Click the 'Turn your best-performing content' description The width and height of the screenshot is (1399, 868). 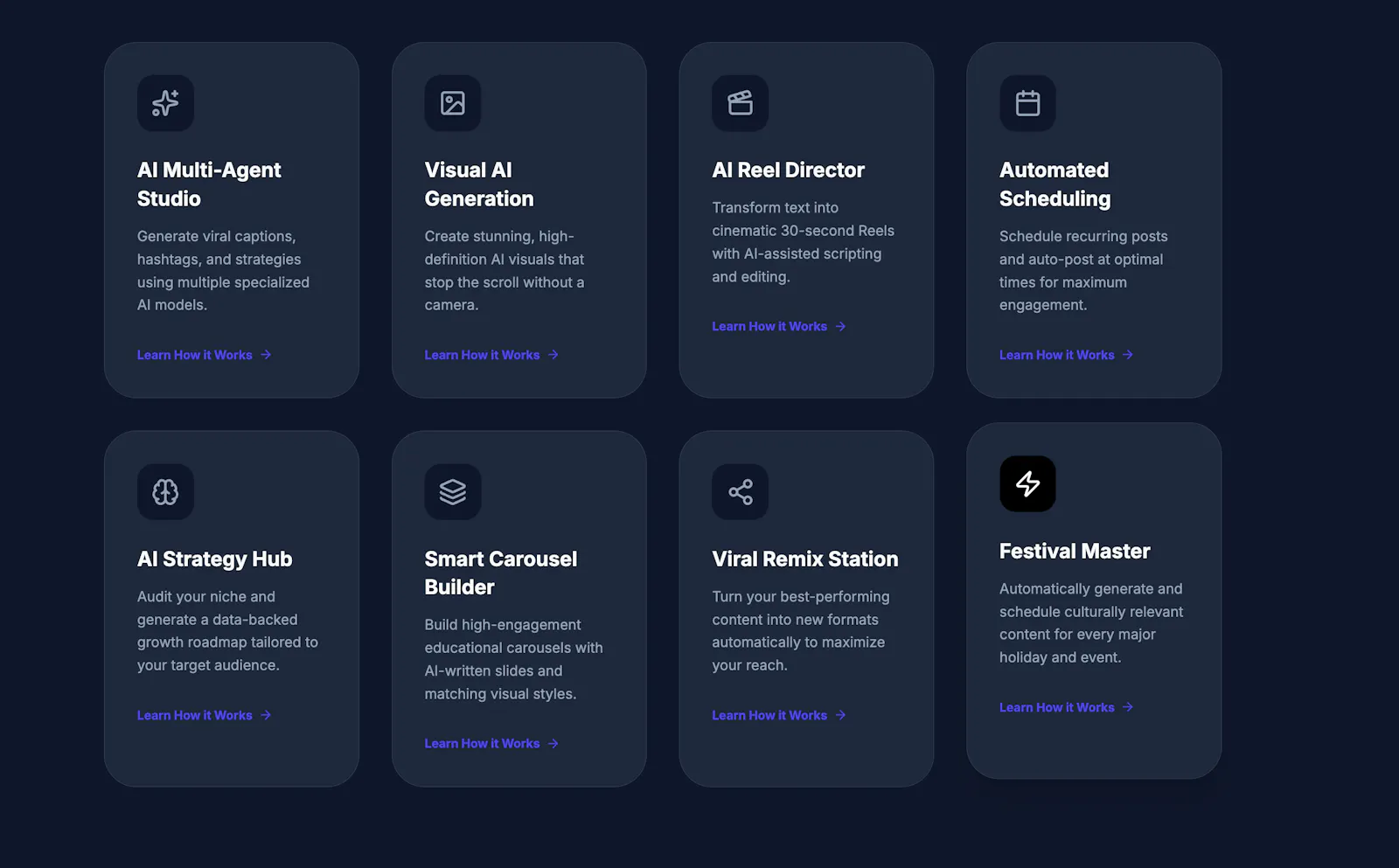pyautogui.click(x=801, y=631)
